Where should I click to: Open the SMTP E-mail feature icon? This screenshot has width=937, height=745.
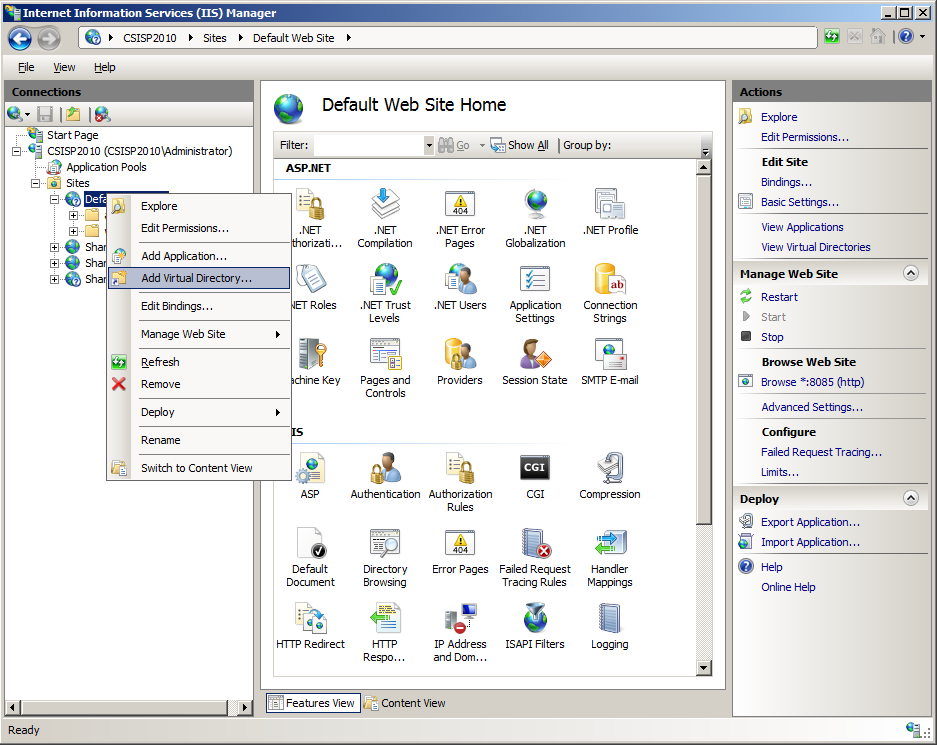pos(610,355)
